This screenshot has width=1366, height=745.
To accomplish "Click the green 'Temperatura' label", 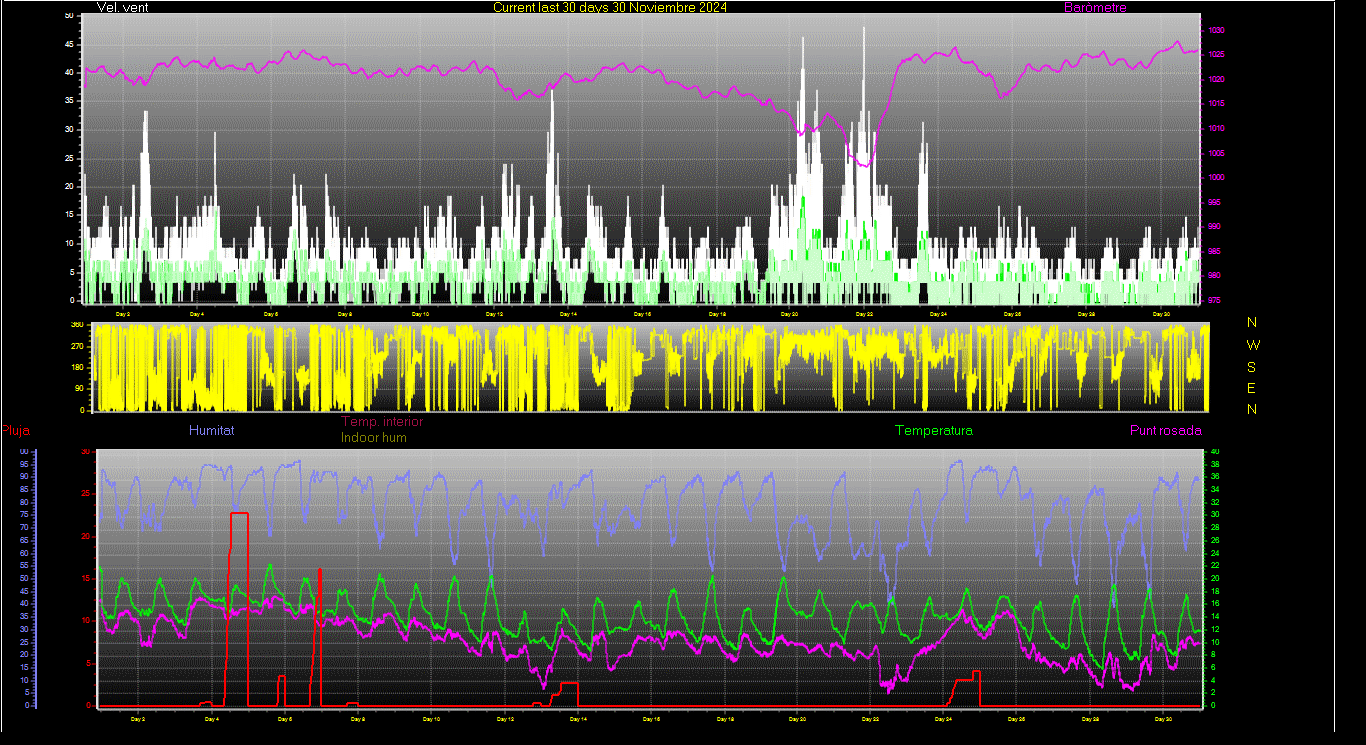I will (933, 431).
